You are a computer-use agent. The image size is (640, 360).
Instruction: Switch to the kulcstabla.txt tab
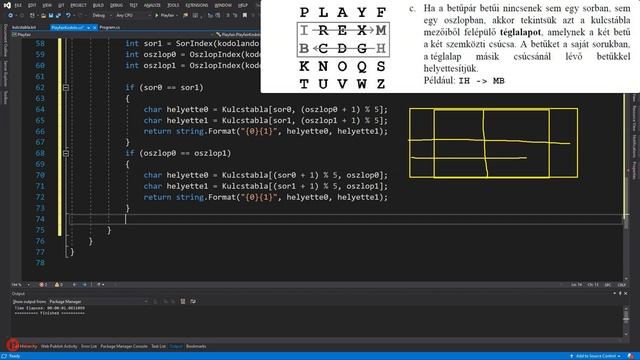tap(24, 27)
